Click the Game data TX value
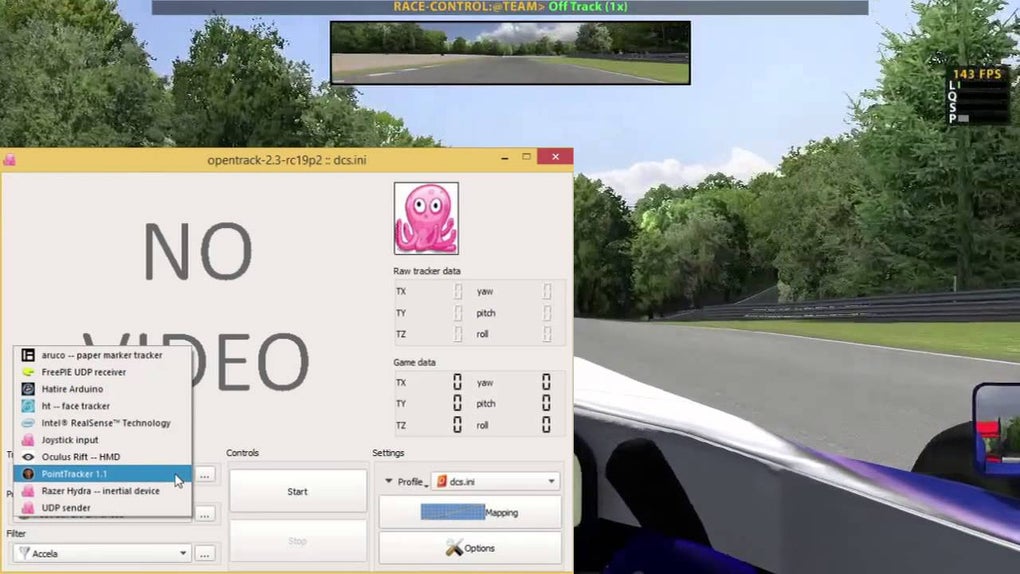 tap(457, 382)
